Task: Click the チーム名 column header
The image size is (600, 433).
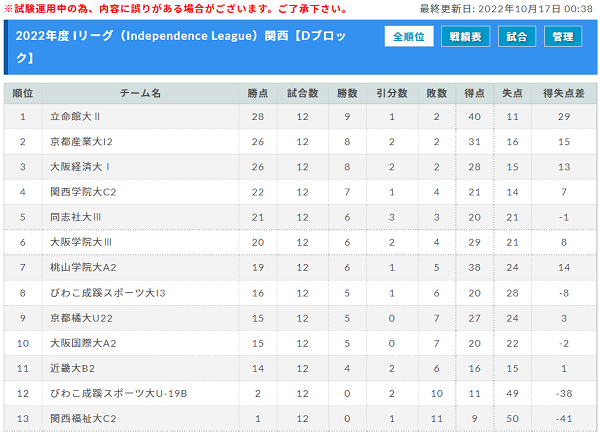Action: 140,93
